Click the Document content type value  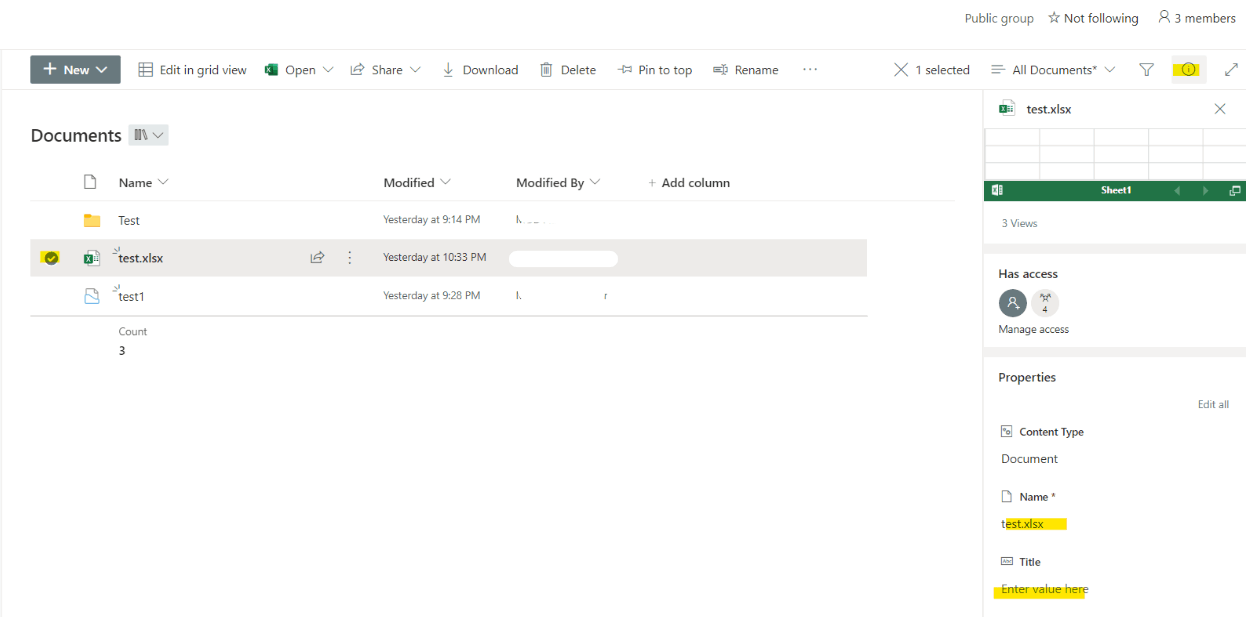pyautogui.click(x=1030, y=460)
